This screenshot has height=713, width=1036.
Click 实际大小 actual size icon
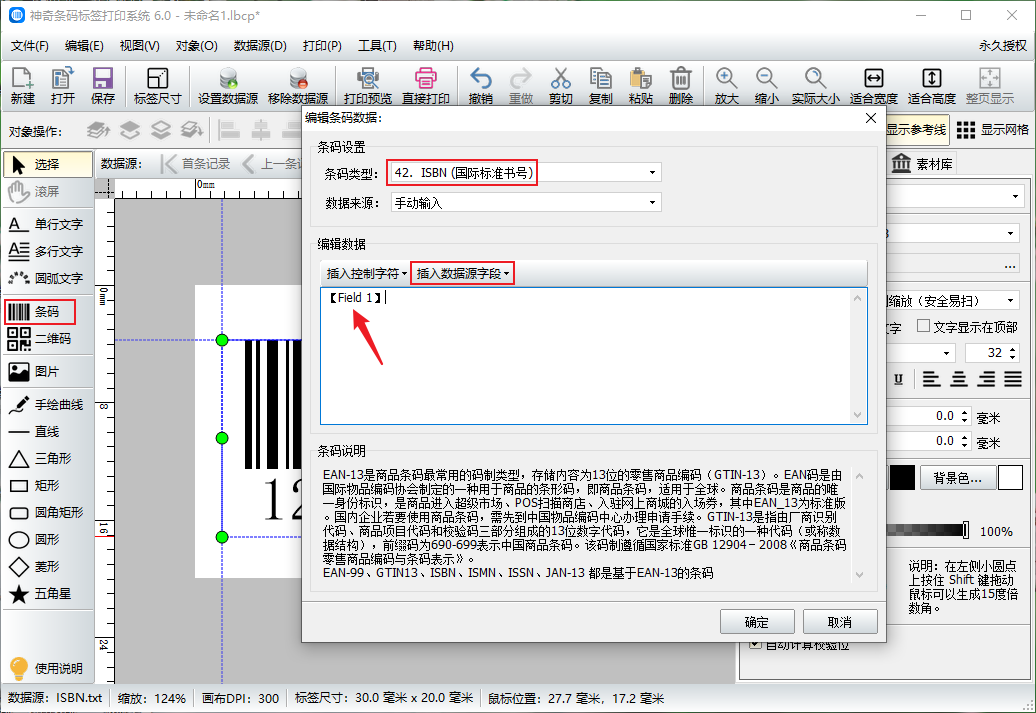pyautogui.click(x=815, y=86)
